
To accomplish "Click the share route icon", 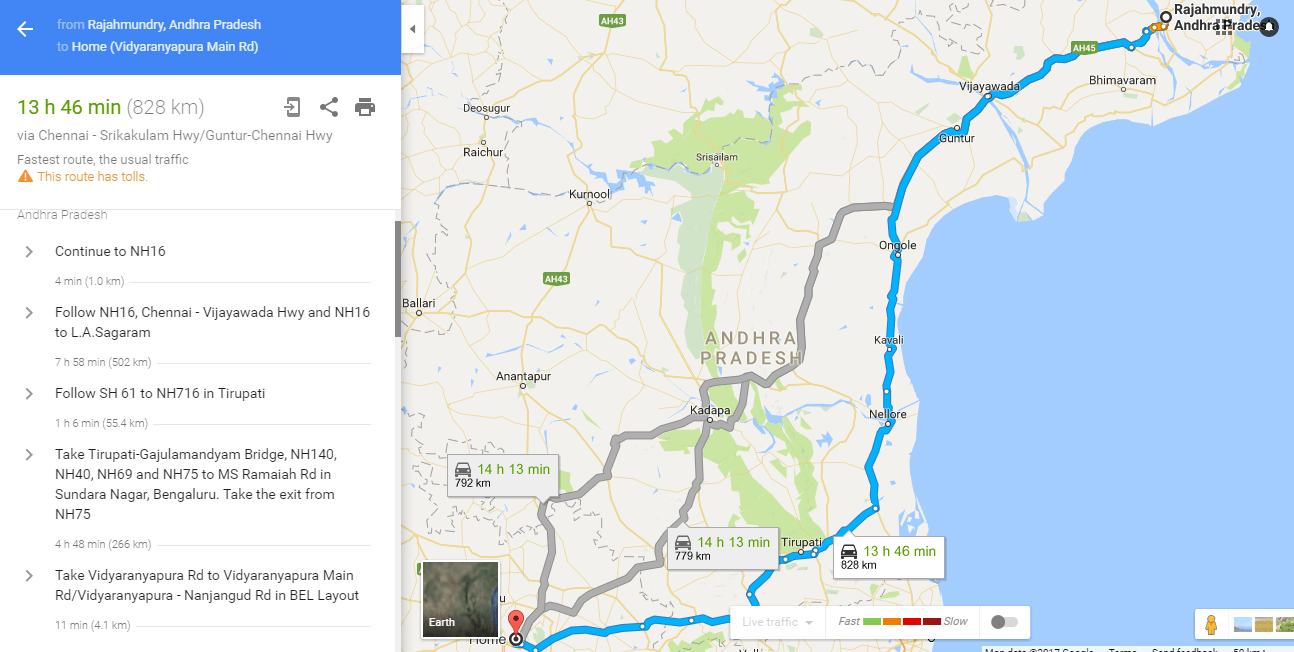I will point(329,107).
